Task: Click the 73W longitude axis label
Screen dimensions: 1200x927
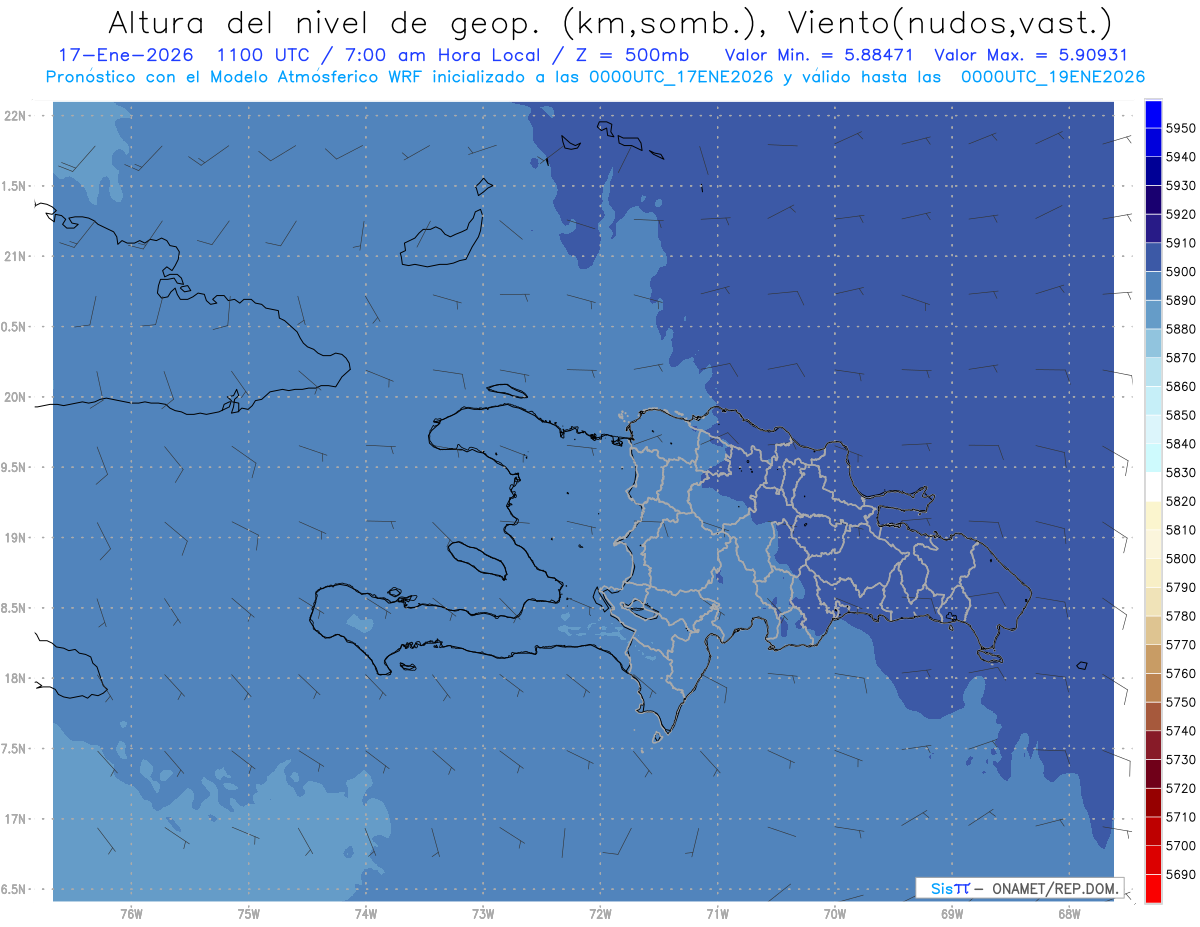Action: 483,915
